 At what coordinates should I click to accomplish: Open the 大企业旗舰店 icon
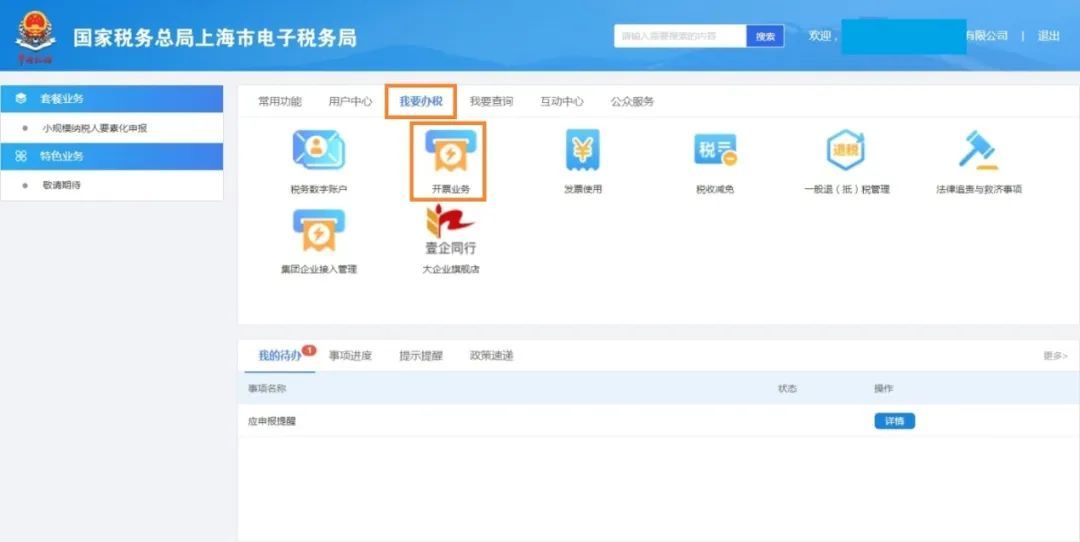[450, 232]
